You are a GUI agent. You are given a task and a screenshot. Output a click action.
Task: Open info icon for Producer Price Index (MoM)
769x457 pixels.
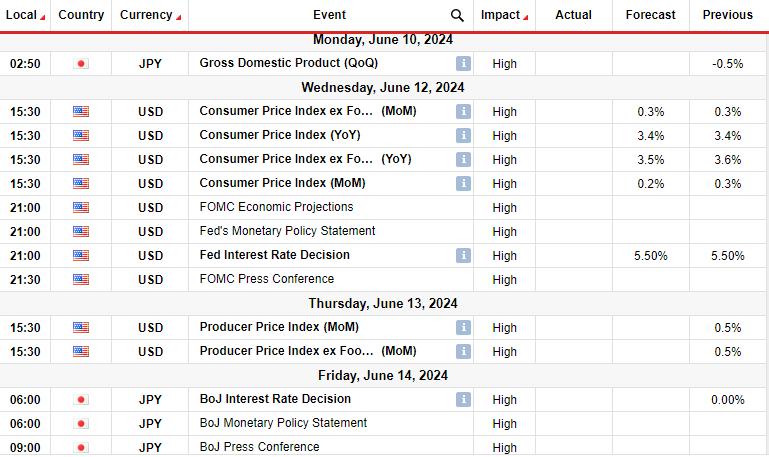point(463,328)
